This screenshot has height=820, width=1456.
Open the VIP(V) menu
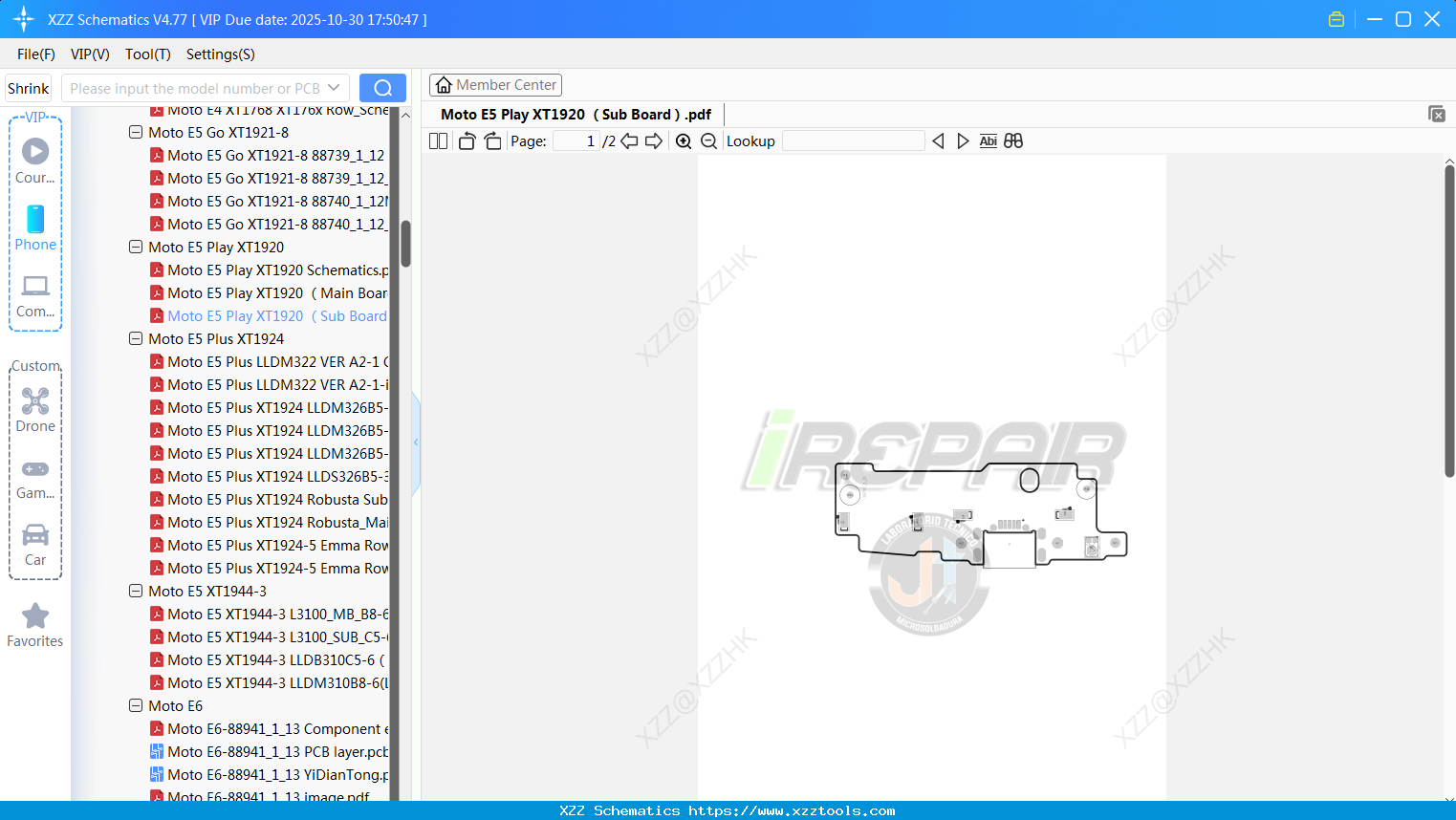coord(90,54)
